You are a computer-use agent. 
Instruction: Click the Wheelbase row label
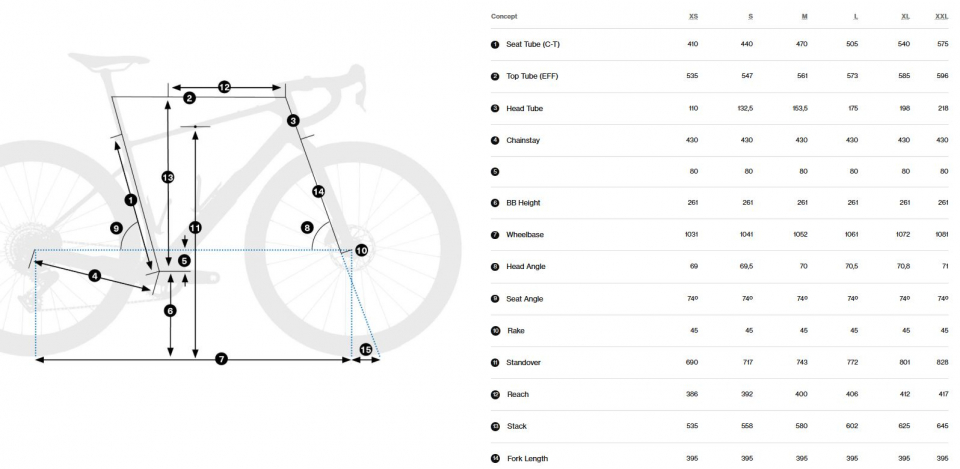pyautogui.click(x=525, y=234)
